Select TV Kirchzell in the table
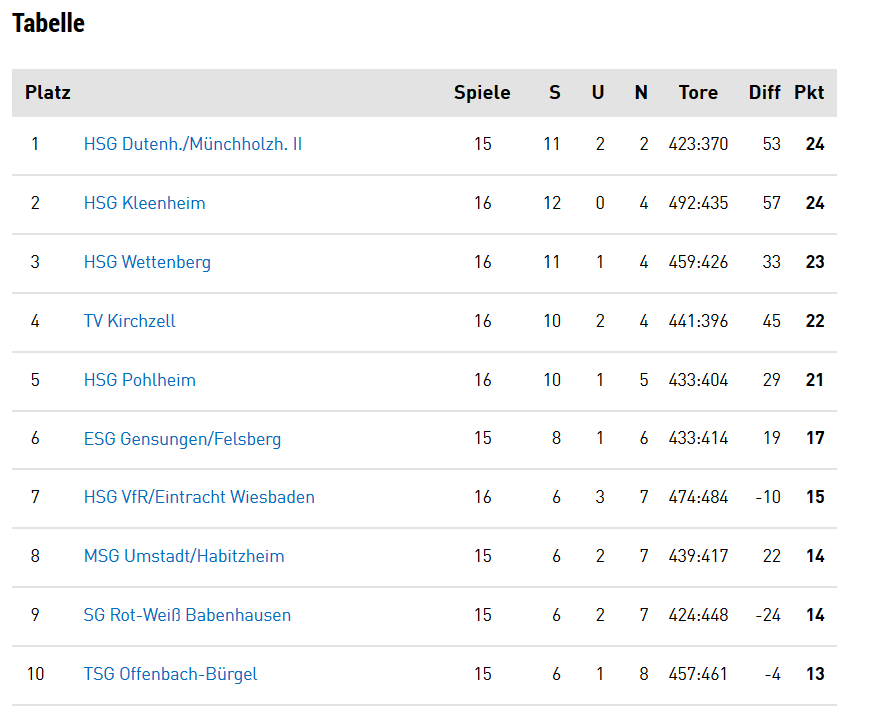Viewport: 894px width, 716px height. point(129,321)
